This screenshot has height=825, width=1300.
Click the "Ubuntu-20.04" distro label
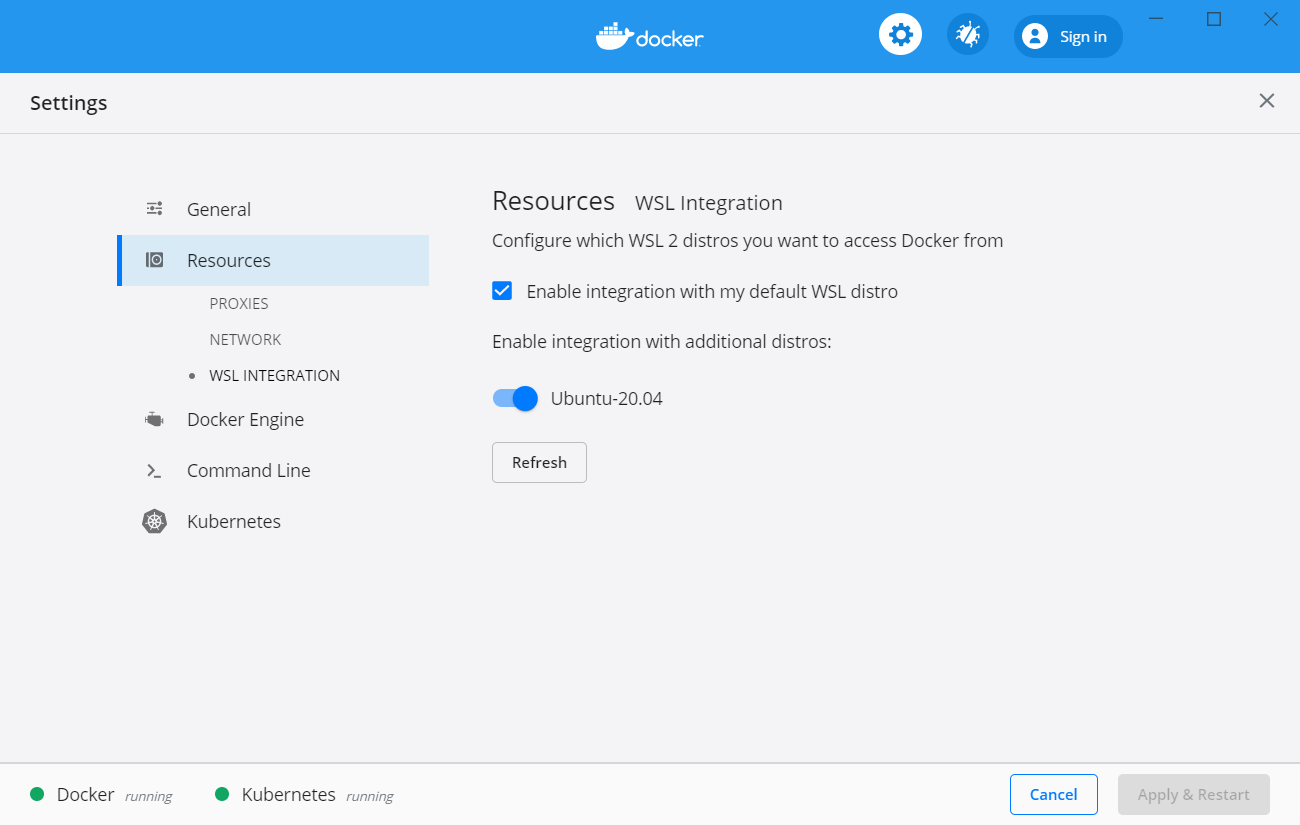tap(607, 399)
